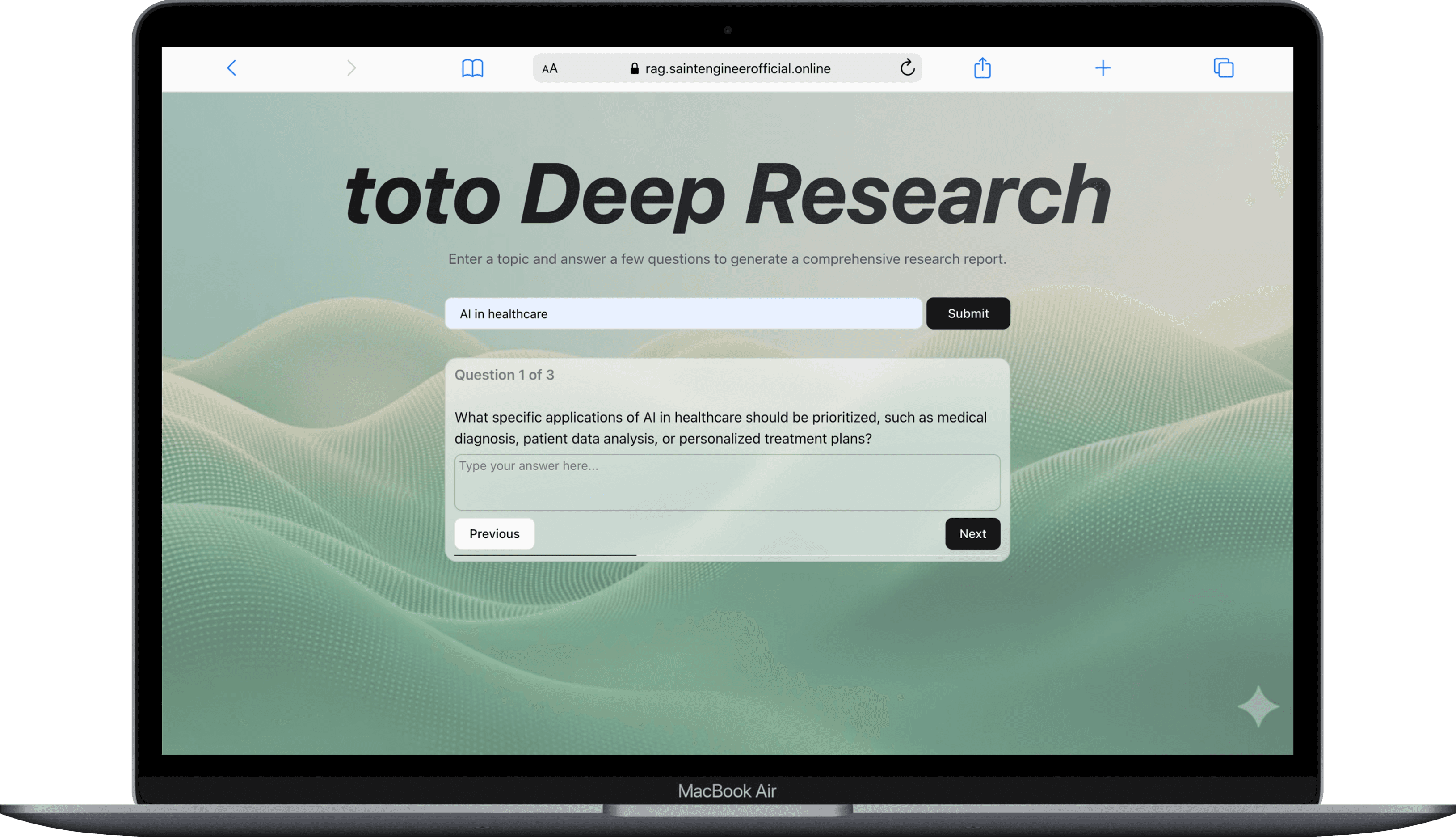The width and height of the screenshot is (1456, 837).
Task: Submit the 'AI in healthcare' topic
Action: tap(968, 313)
